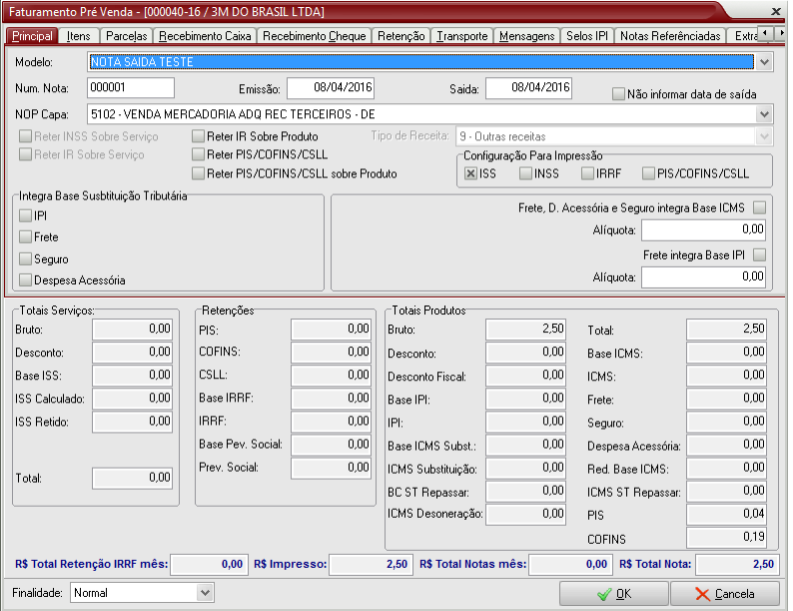Viewport: 793px width, 611px height.
Task: Open the Finalidade dropdown
Action: [205, 593]
